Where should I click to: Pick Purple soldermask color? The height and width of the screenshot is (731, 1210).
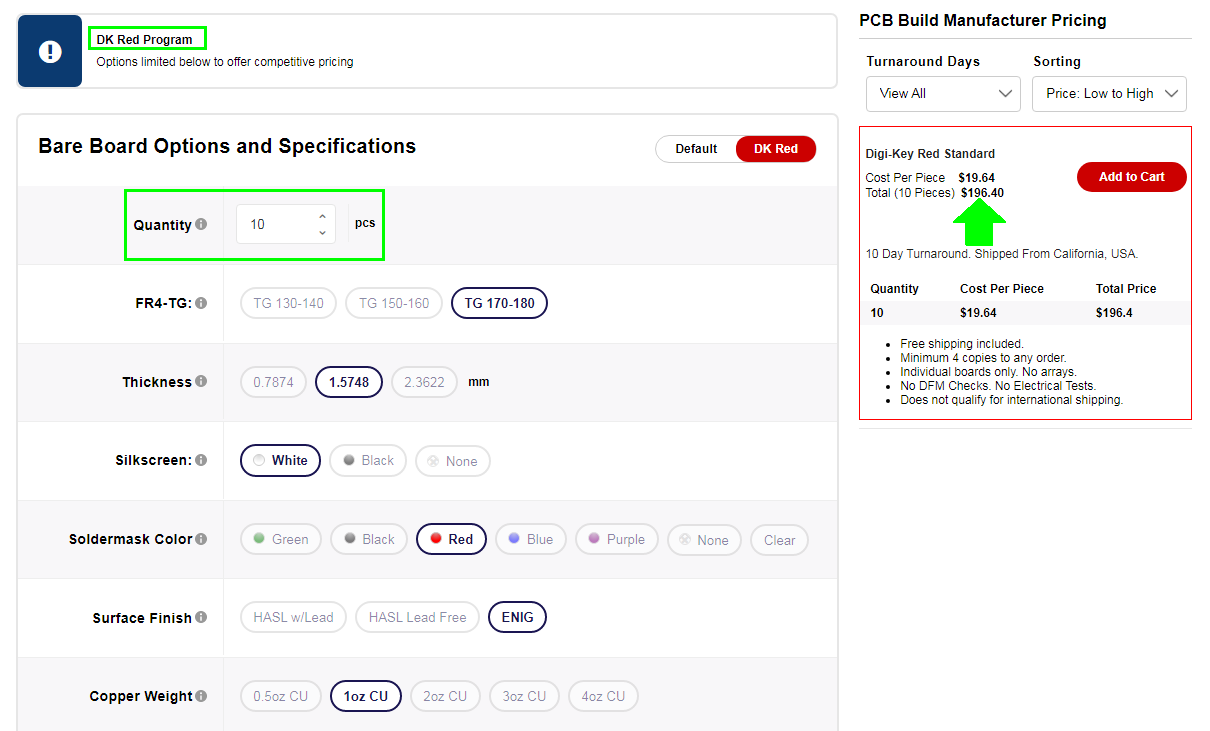coord(616,539)
